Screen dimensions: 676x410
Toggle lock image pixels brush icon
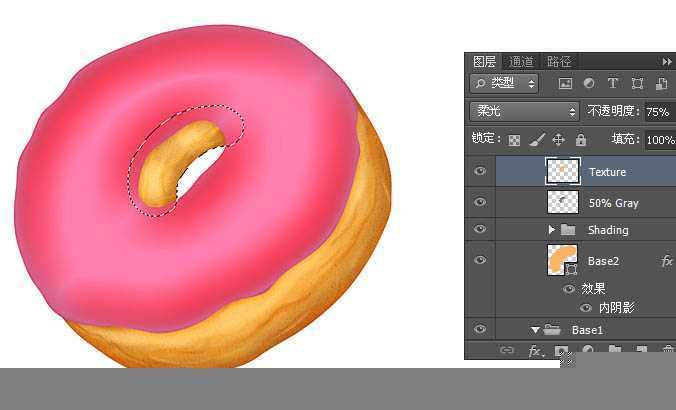pos(537,140)
